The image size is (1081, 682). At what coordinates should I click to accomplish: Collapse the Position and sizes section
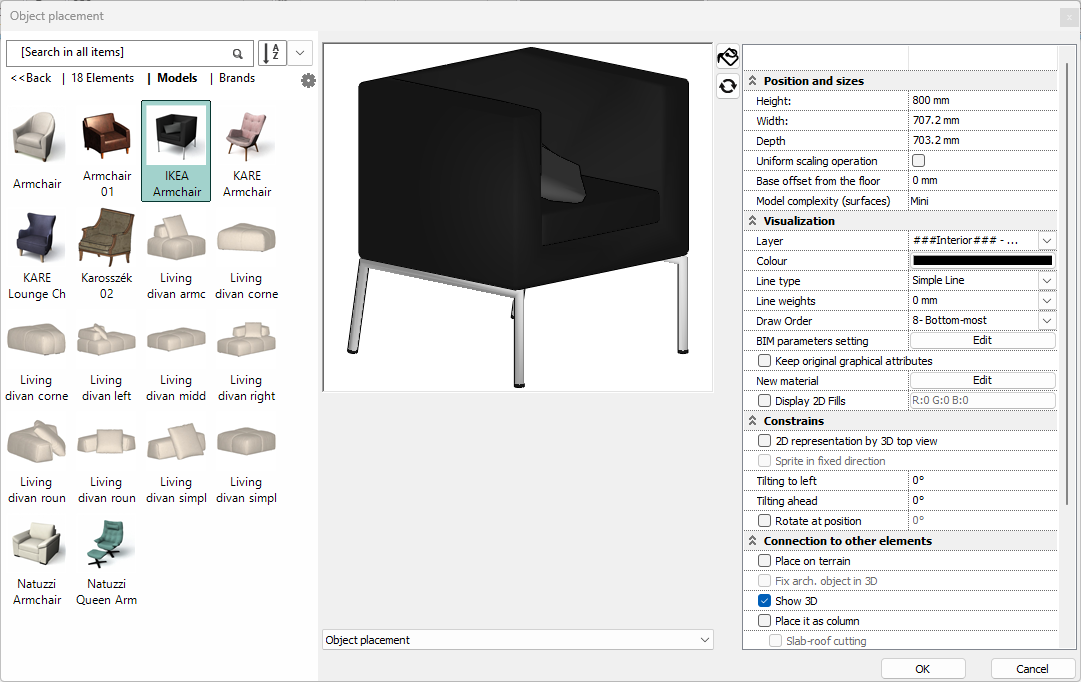(x=753, y=81)
